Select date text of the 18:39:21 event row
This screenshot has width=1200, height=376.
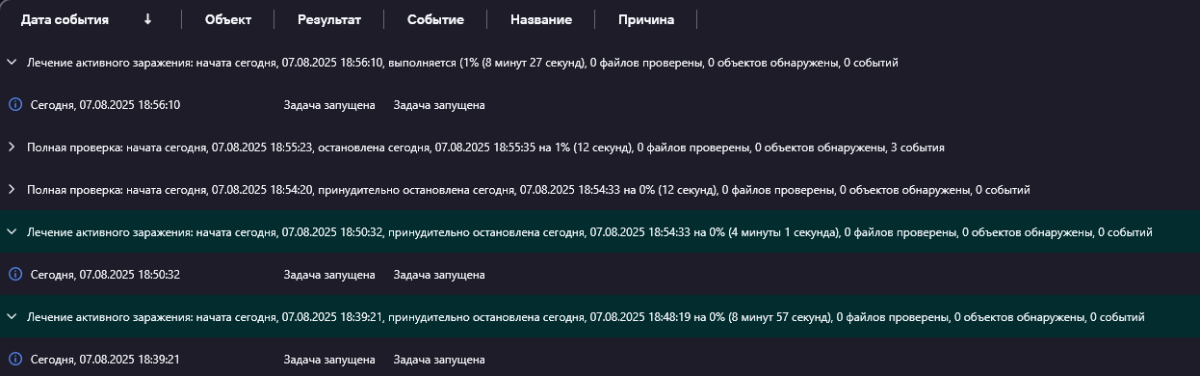tap(106, 360)
